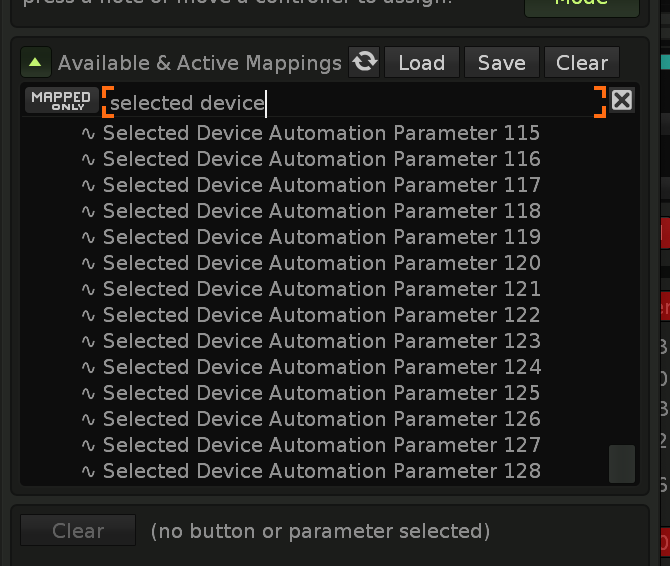Toggle the Mapped Only filter

(x=61, y=101)
